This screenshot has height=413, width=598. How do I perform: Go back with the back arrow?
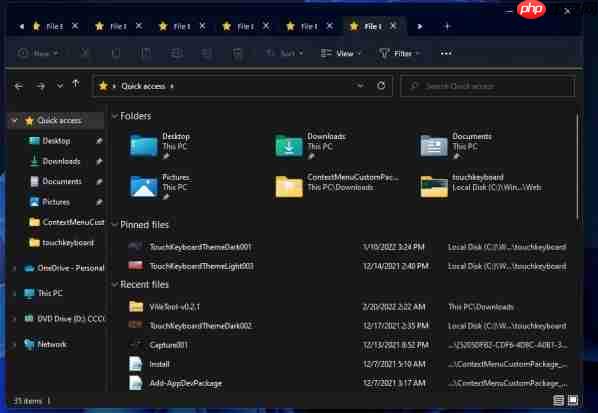[x=18, y=86]
